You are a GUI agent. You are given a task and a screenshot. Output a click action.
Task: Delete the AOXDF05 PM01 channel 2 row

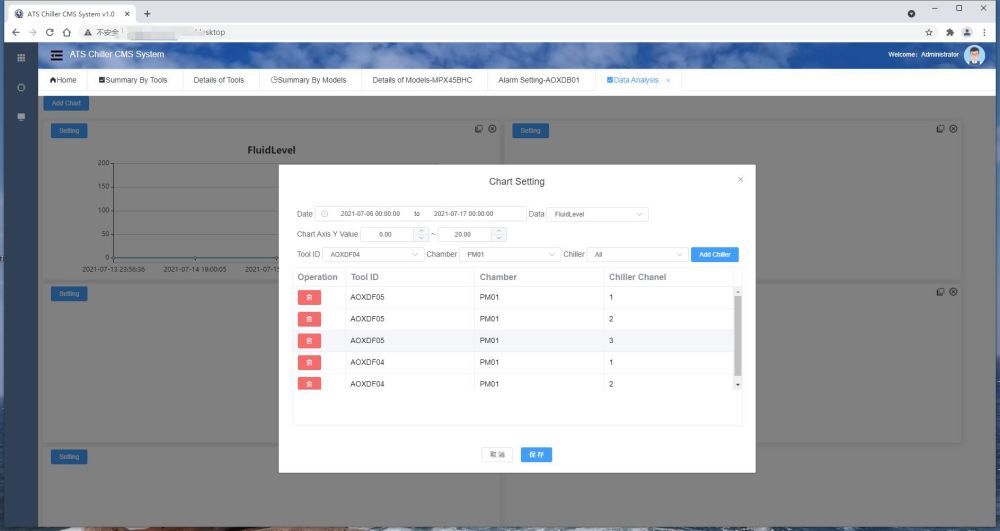[x=309, y=319]
